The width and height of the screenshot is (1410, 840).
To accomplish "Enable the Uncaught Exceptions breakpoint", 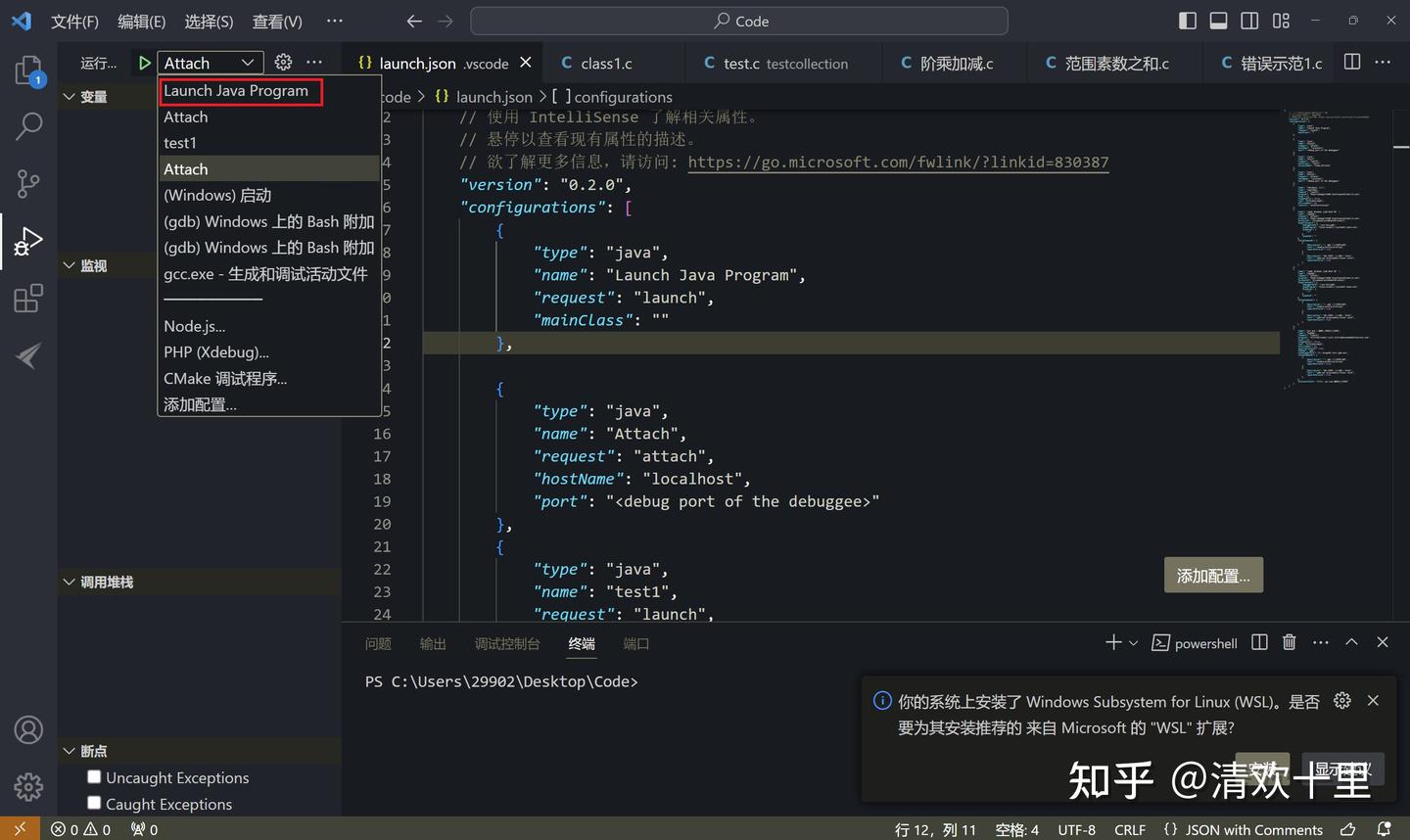I will (94, 776).
